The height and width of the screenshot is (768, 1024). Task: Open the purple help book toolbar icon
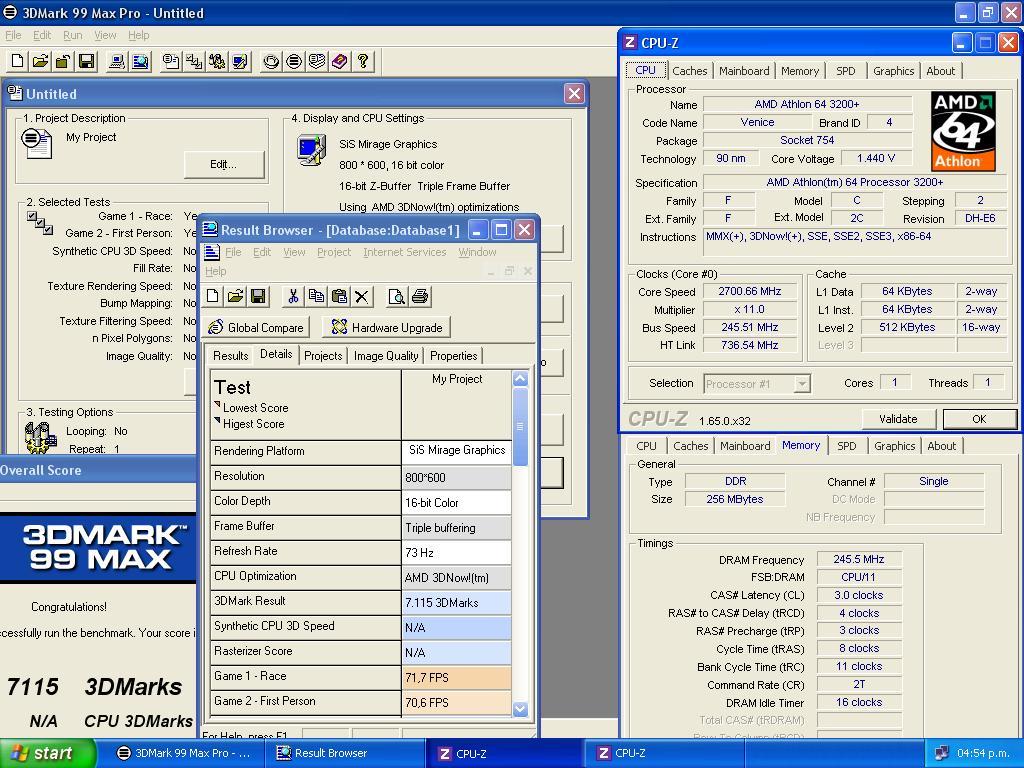(x=340, y=61)
